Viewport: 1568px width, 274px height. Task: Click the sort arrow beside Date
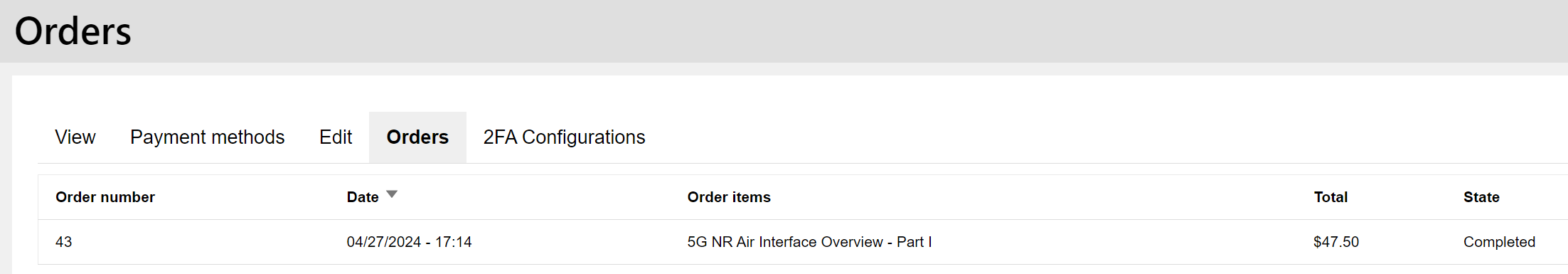click(x=392, y=194)
